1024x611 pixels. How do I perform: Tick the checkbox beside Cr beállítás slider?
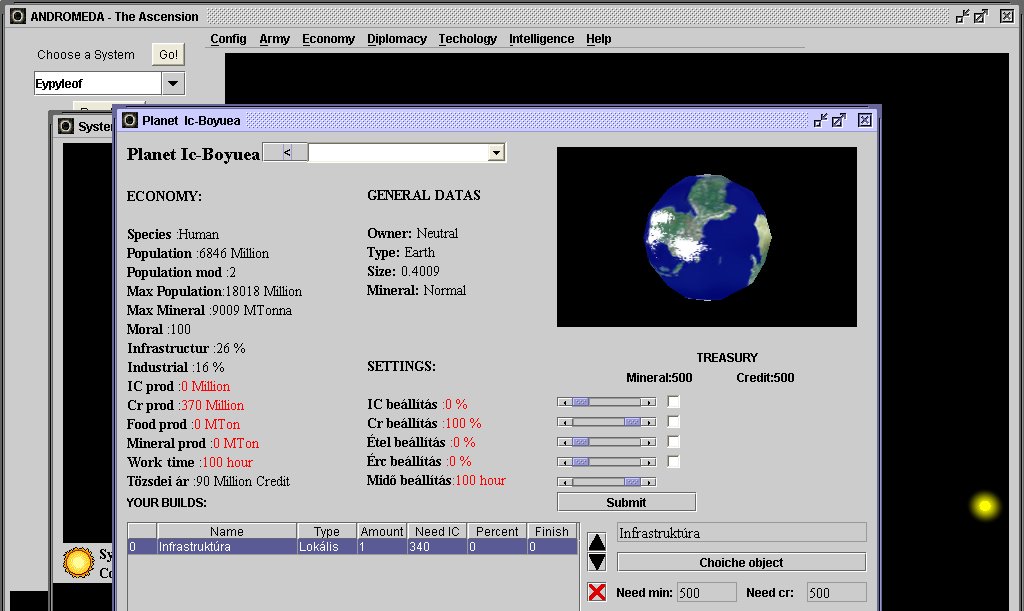coord(674,422)
